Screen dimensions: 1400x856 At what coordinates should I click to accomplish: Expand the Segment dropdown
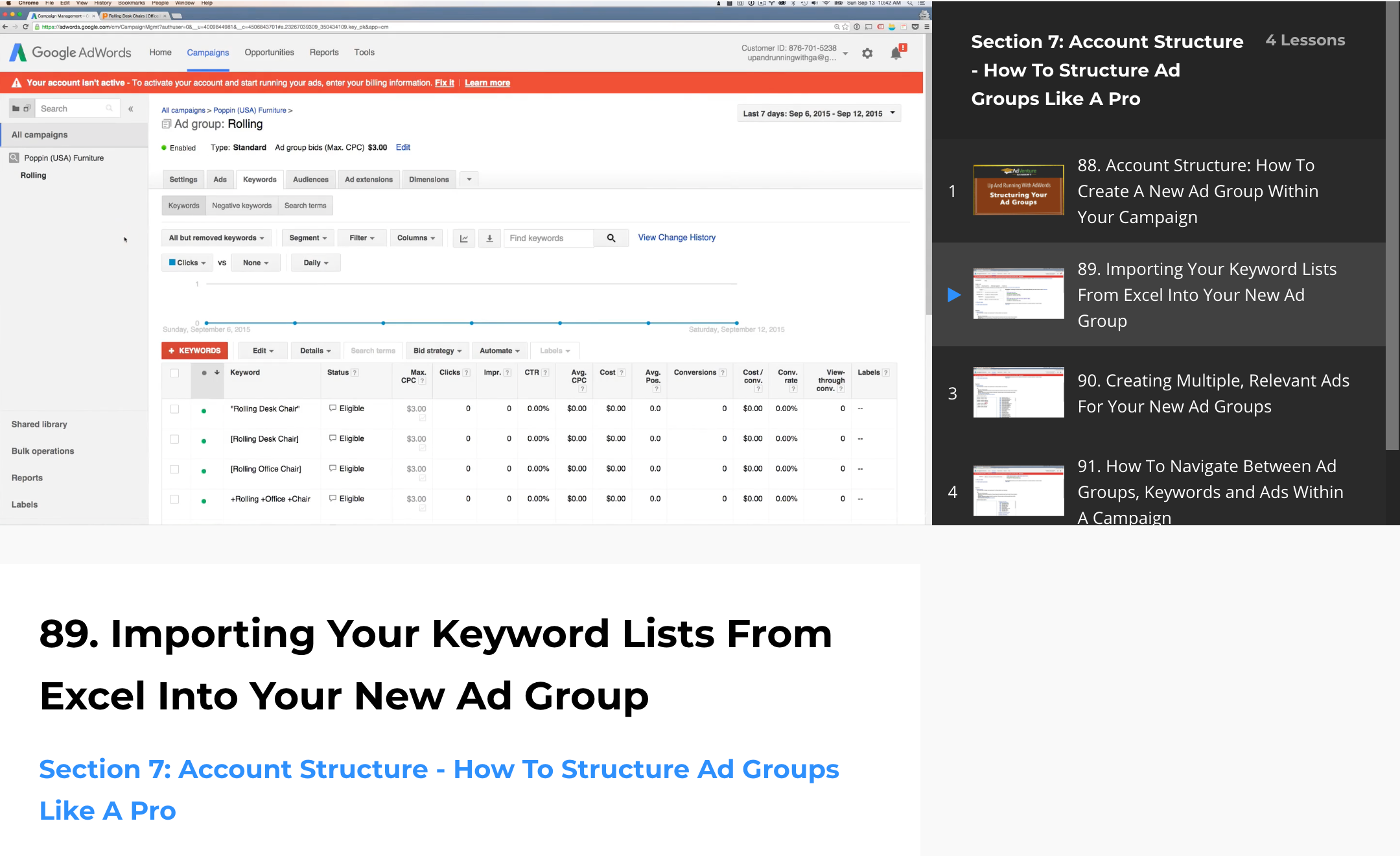click(308, 238)
